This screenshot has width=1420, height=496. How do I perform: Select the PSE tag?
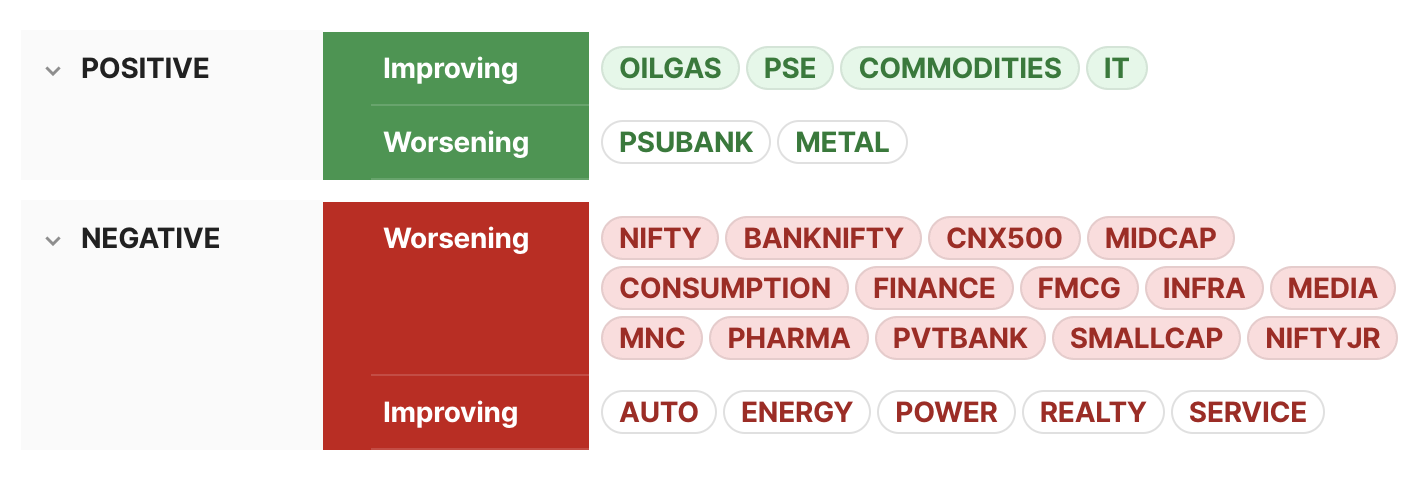[790, 68]
